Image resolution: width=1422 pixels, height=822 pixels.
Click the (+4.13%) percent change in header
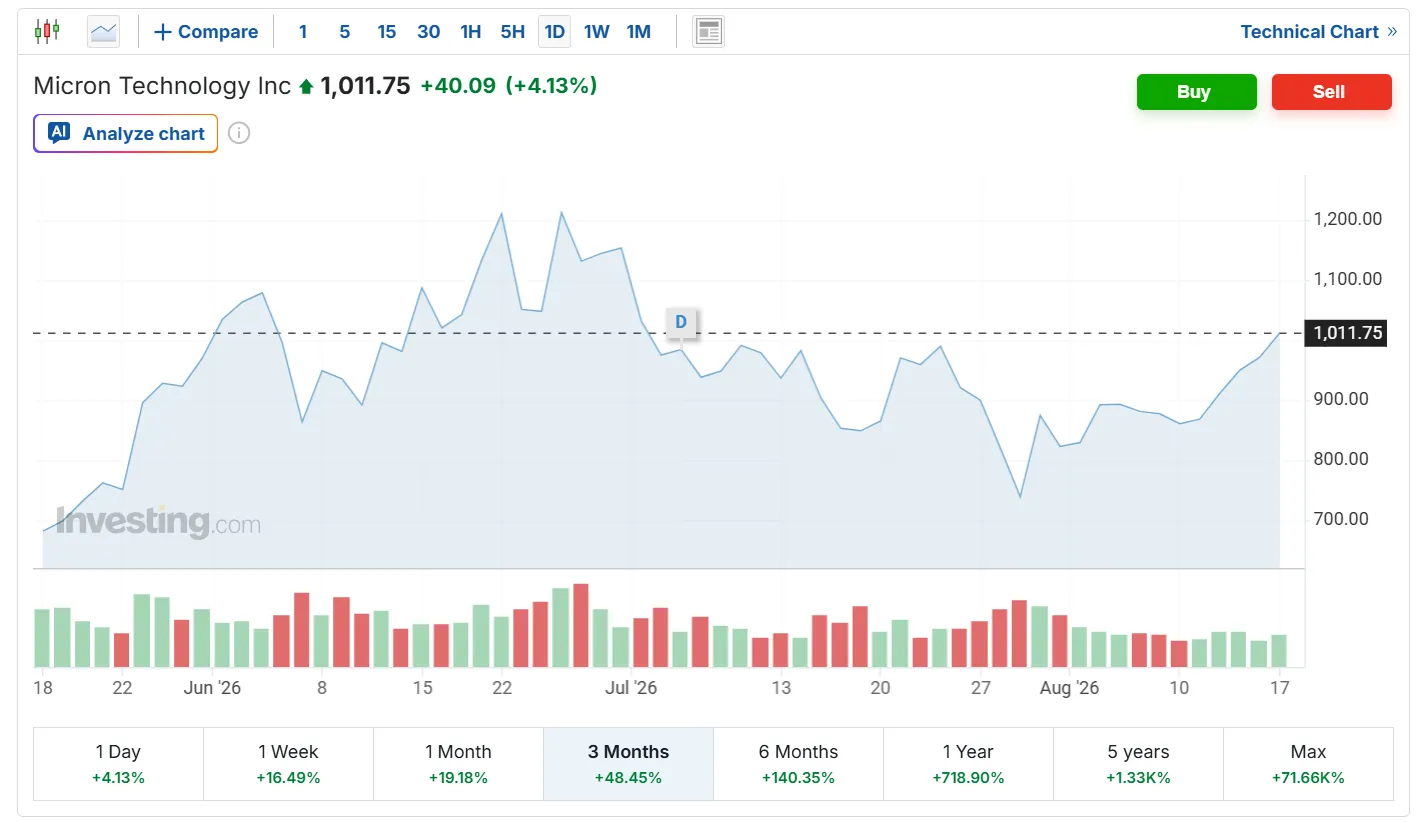[552, 86]
